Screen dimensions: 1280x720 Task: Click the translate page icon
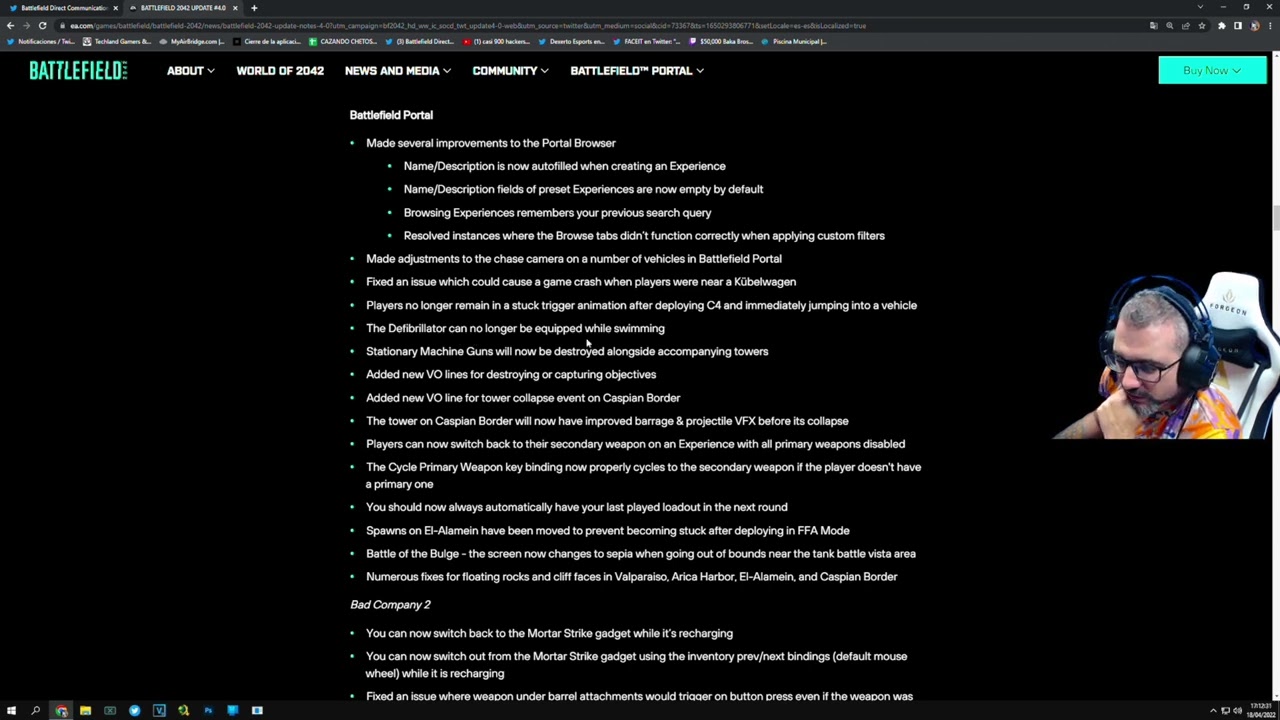pos(1153,25)
